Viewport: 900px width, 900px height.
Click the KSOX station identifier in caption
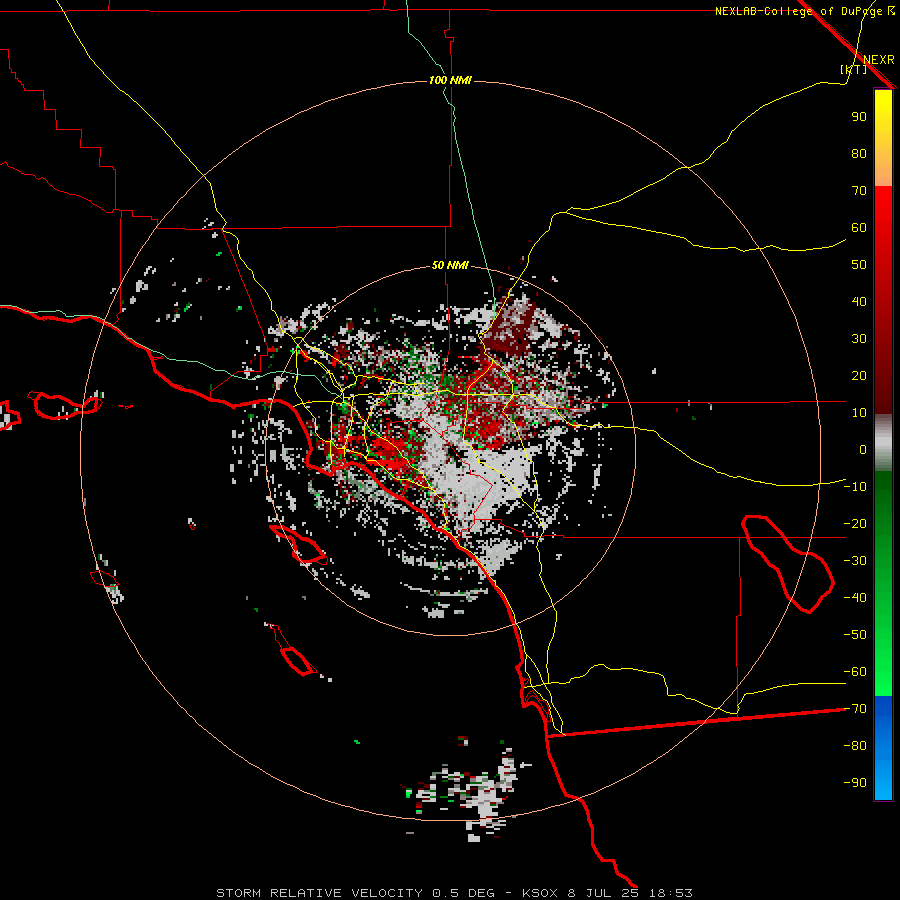click(540, 893)
